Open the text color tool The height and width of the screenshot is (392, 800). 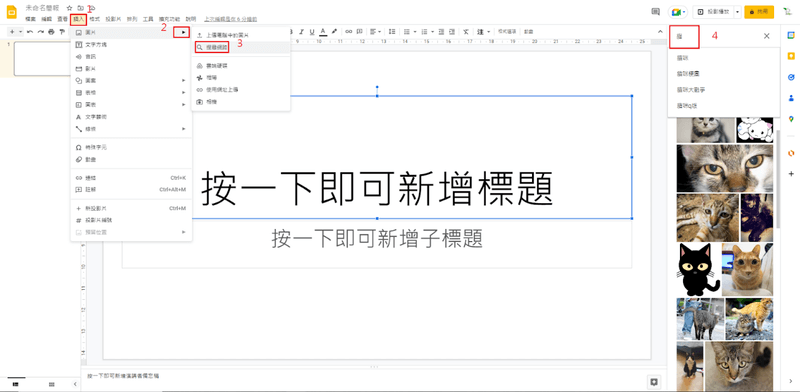(323, 32)
